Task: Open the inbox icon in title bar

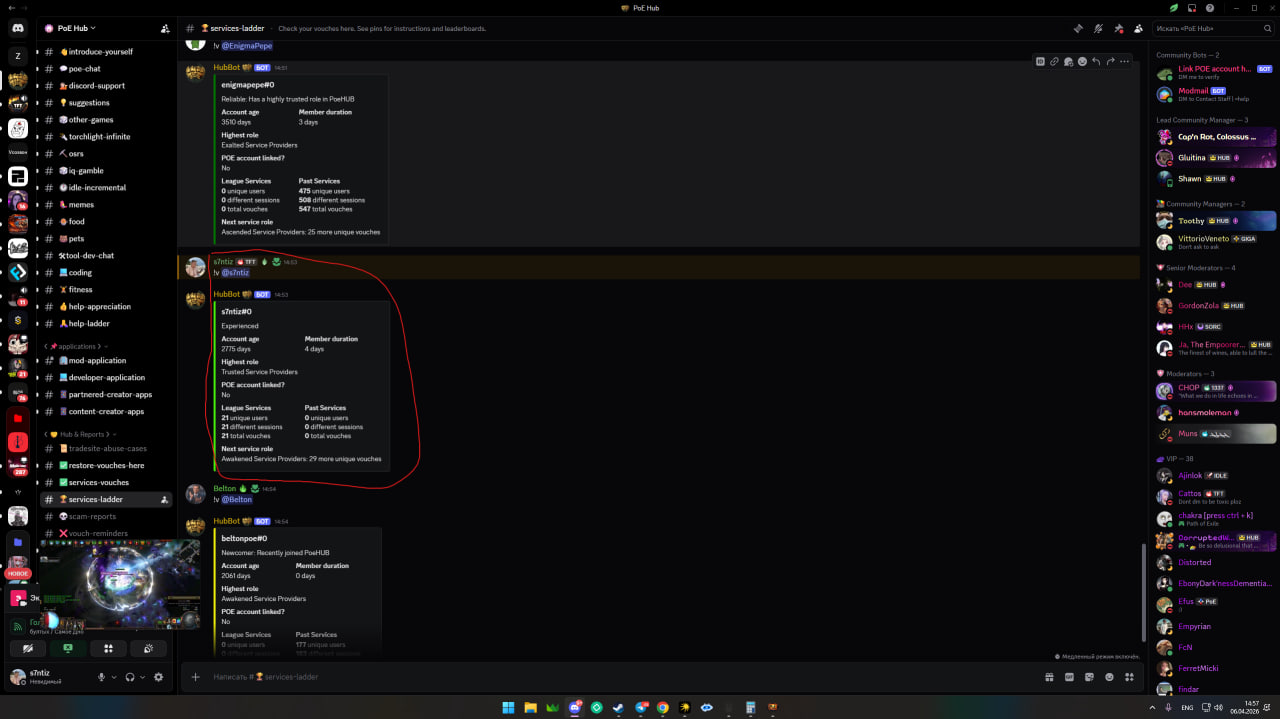Action: (1192, 8)
